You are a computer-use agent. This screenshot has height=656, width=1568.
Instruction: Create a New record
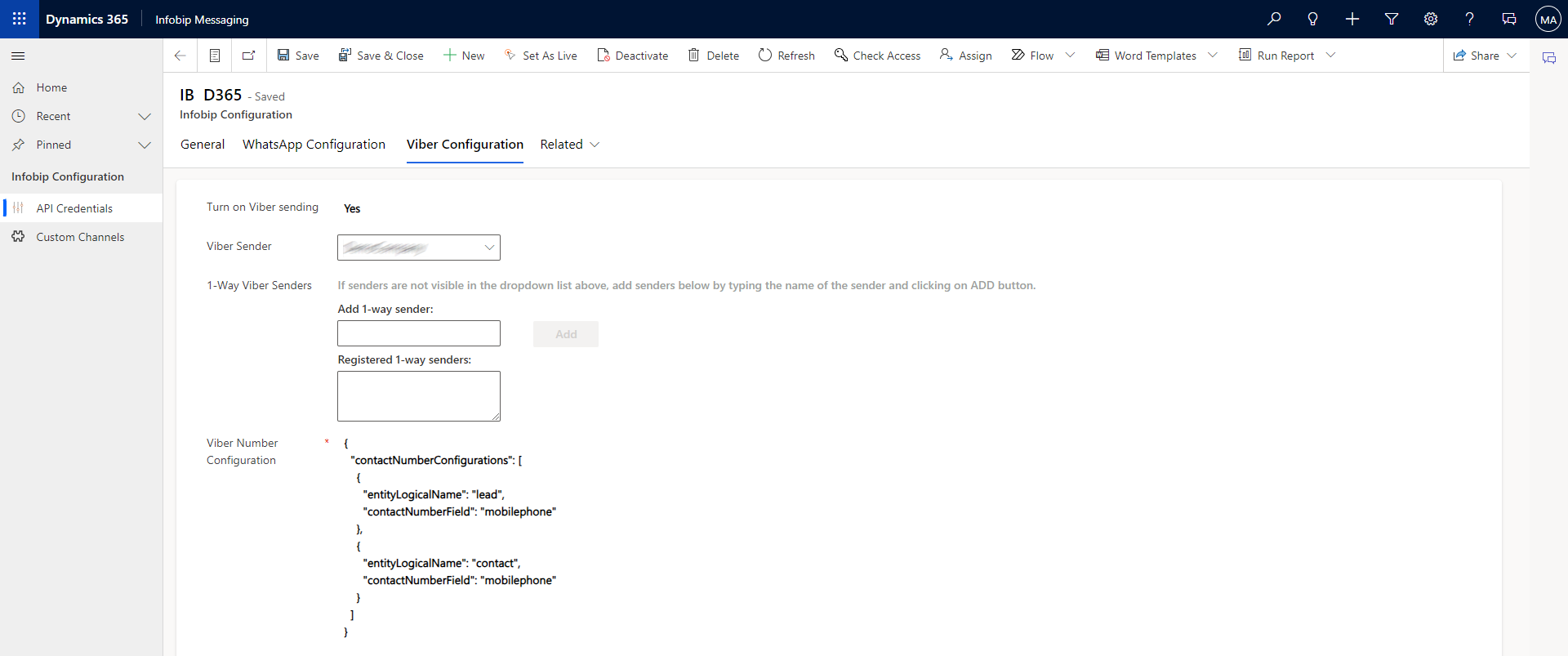tap(464, 56)
